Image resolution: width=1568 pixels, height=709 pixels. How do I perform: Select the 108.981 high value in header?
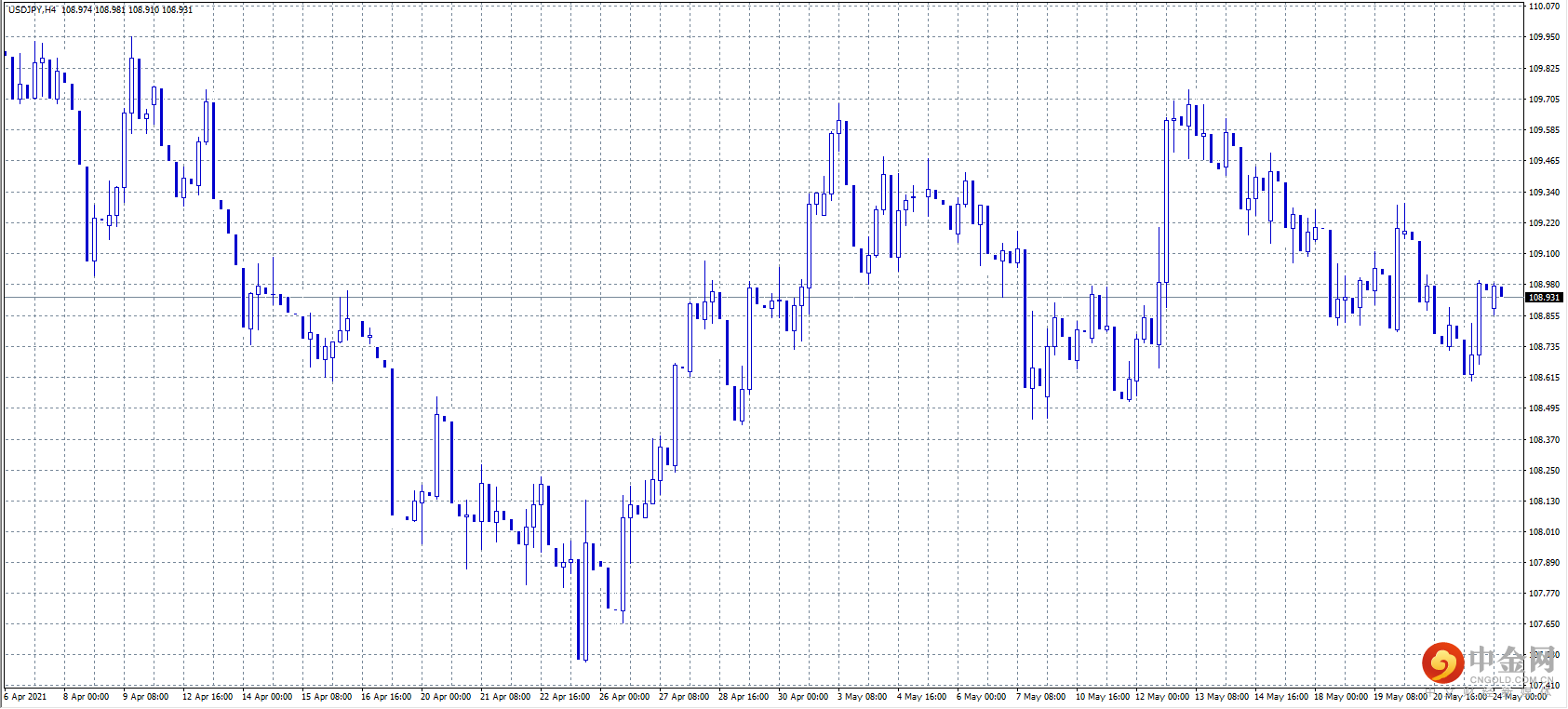[110, 10]
